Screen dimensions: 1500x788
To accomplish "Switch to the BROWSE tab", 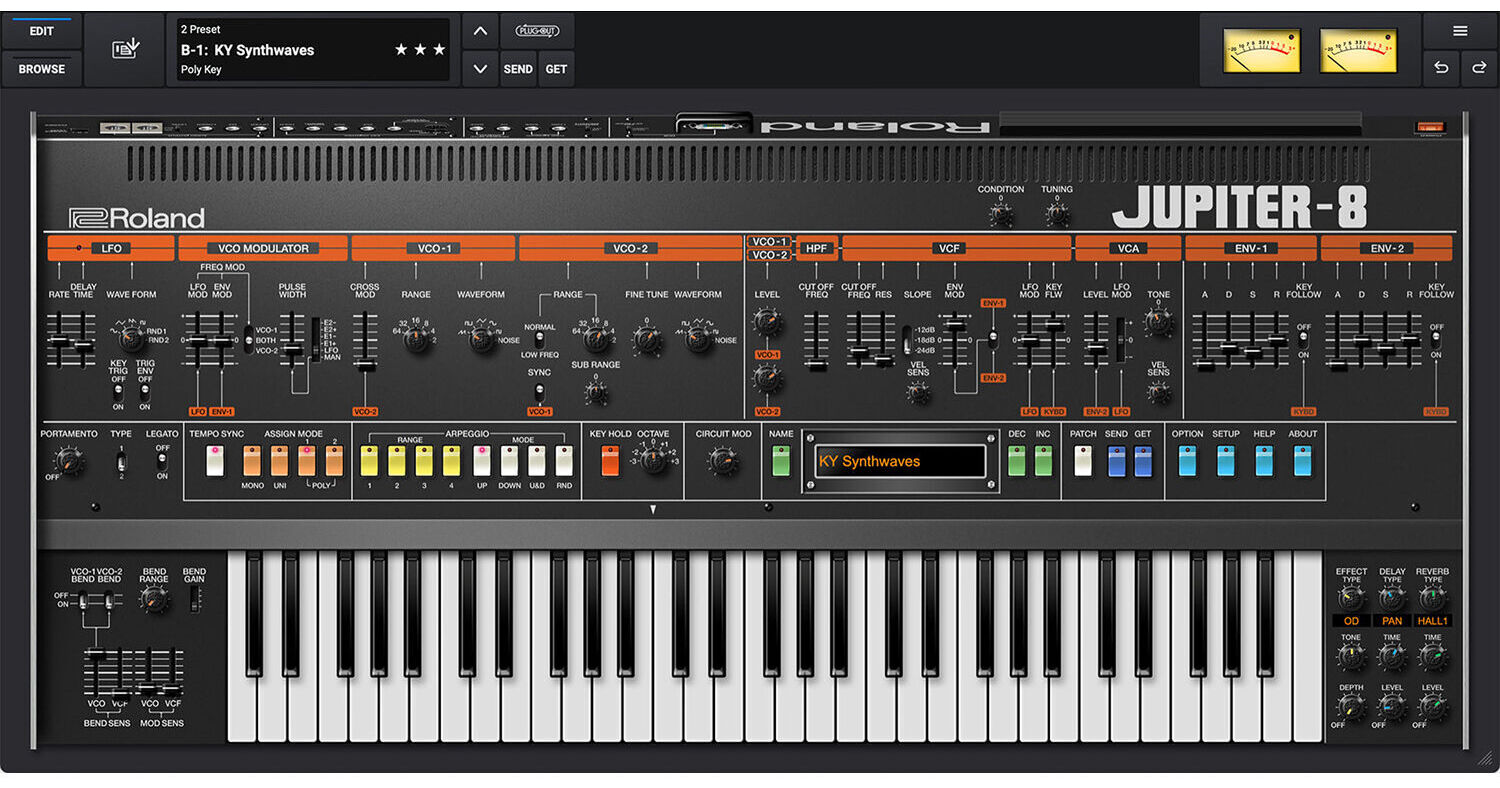I will pyautogui.click(x=41, y=68).
